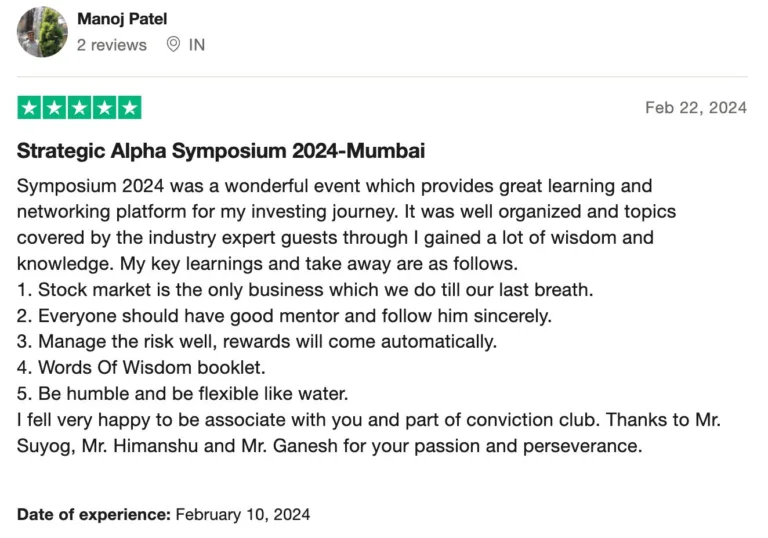Click Date of experience February 10, 2024

point(164,514)
